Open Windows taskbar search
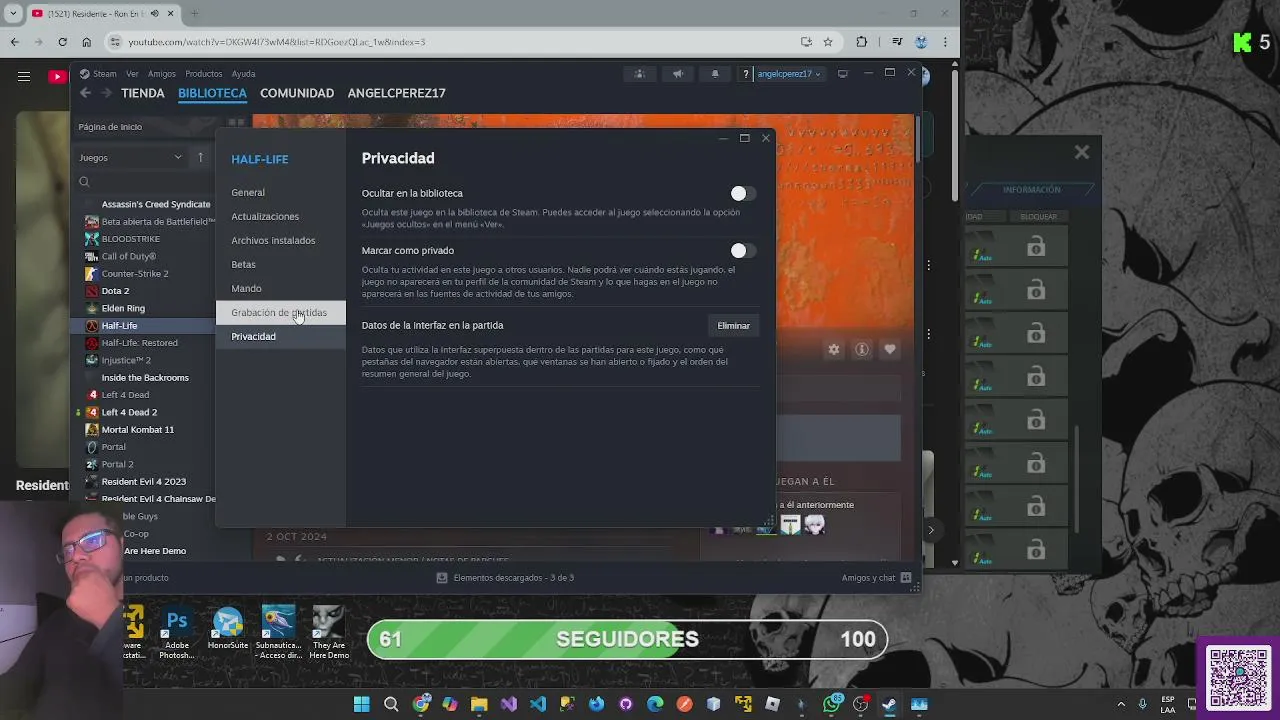Image resolution: width=1280 pixels, height=720 pixels. (391, 704)
